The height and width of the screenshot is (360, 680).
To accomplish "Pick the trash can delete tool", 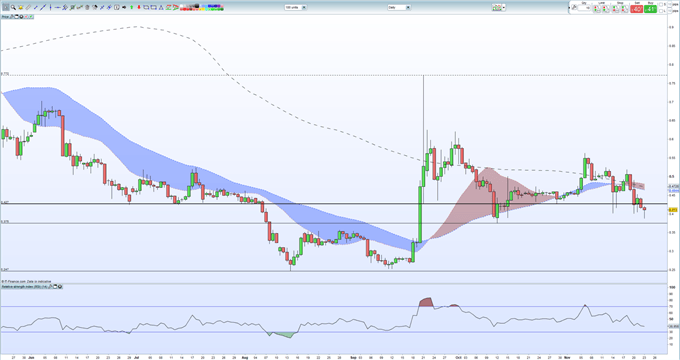I will pyautogui.click(x=87, y=7).
